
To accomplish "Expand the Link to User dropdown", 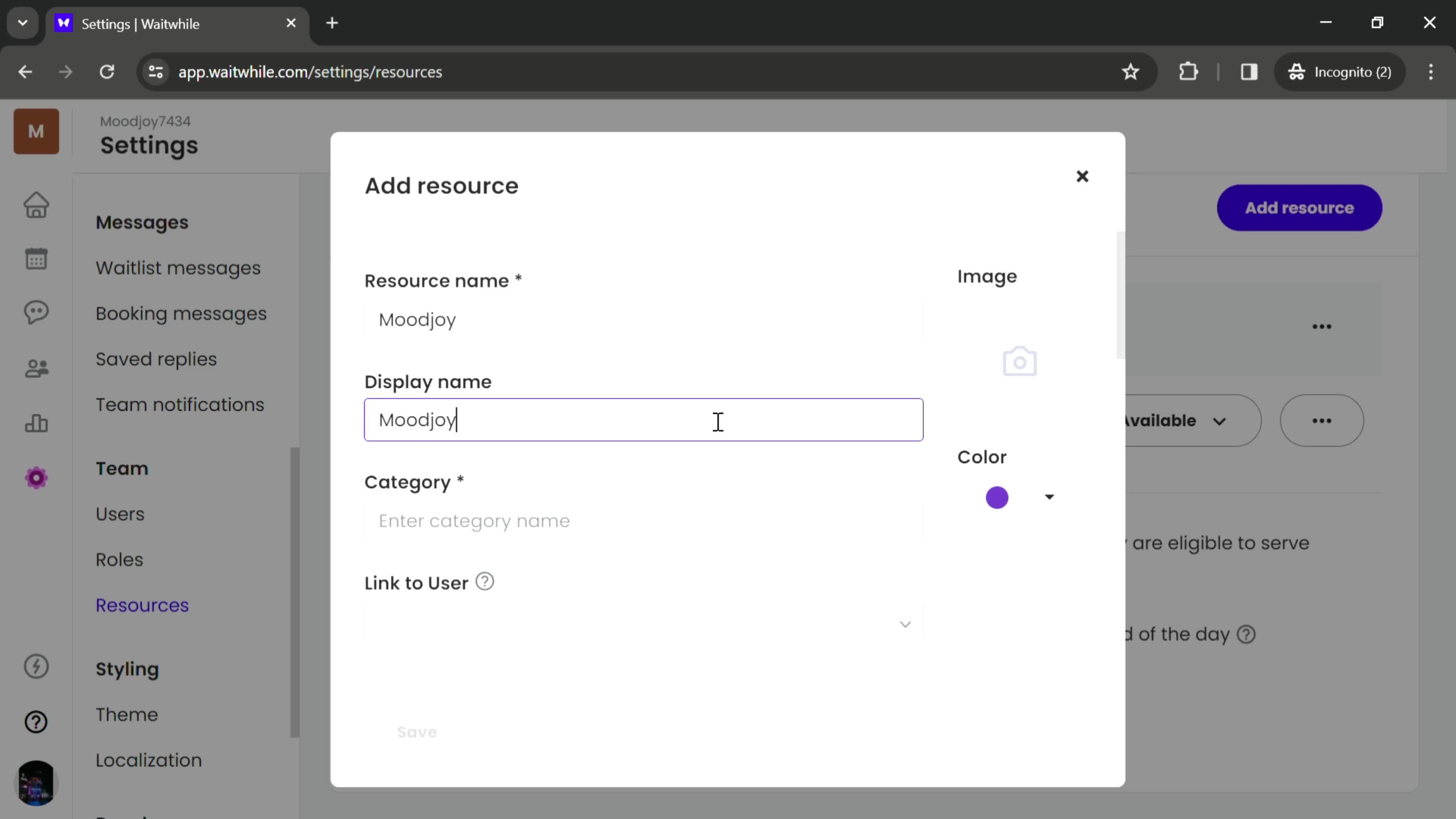I will pyautogui.click(x=905, y=624).
